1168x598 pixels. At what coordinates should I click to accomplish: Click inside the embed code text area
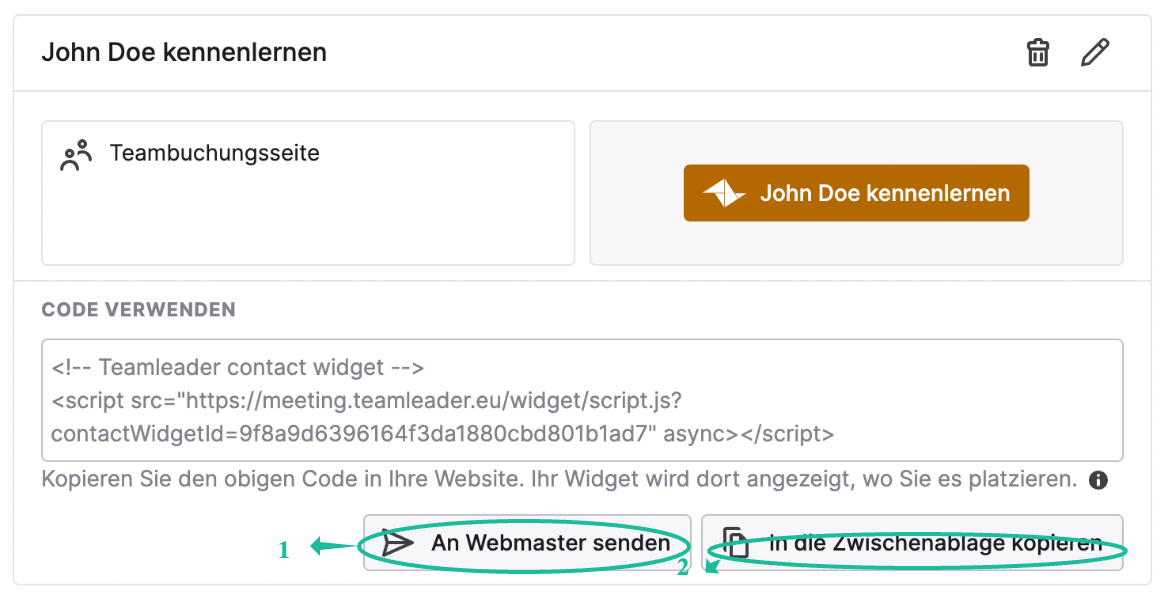pos(582,401)
